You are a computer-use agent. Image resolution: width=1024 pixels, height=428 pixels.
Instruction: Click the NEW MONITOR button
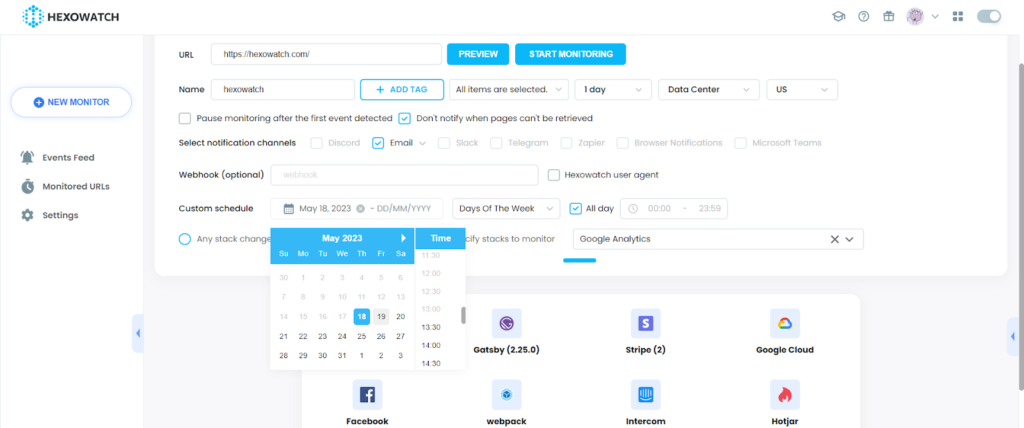click(x=71, y=102)
